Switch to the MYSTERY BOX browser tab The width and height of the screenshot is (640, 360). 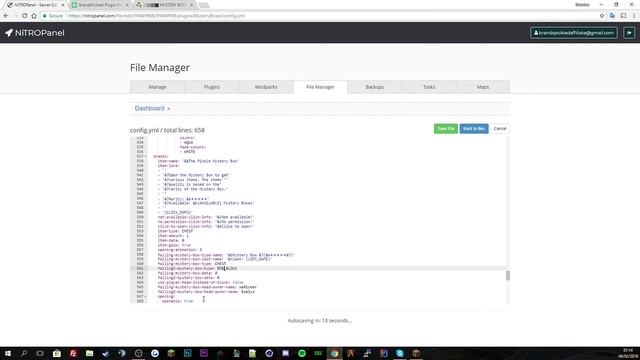pyautogui.click(x=165, y=5)
